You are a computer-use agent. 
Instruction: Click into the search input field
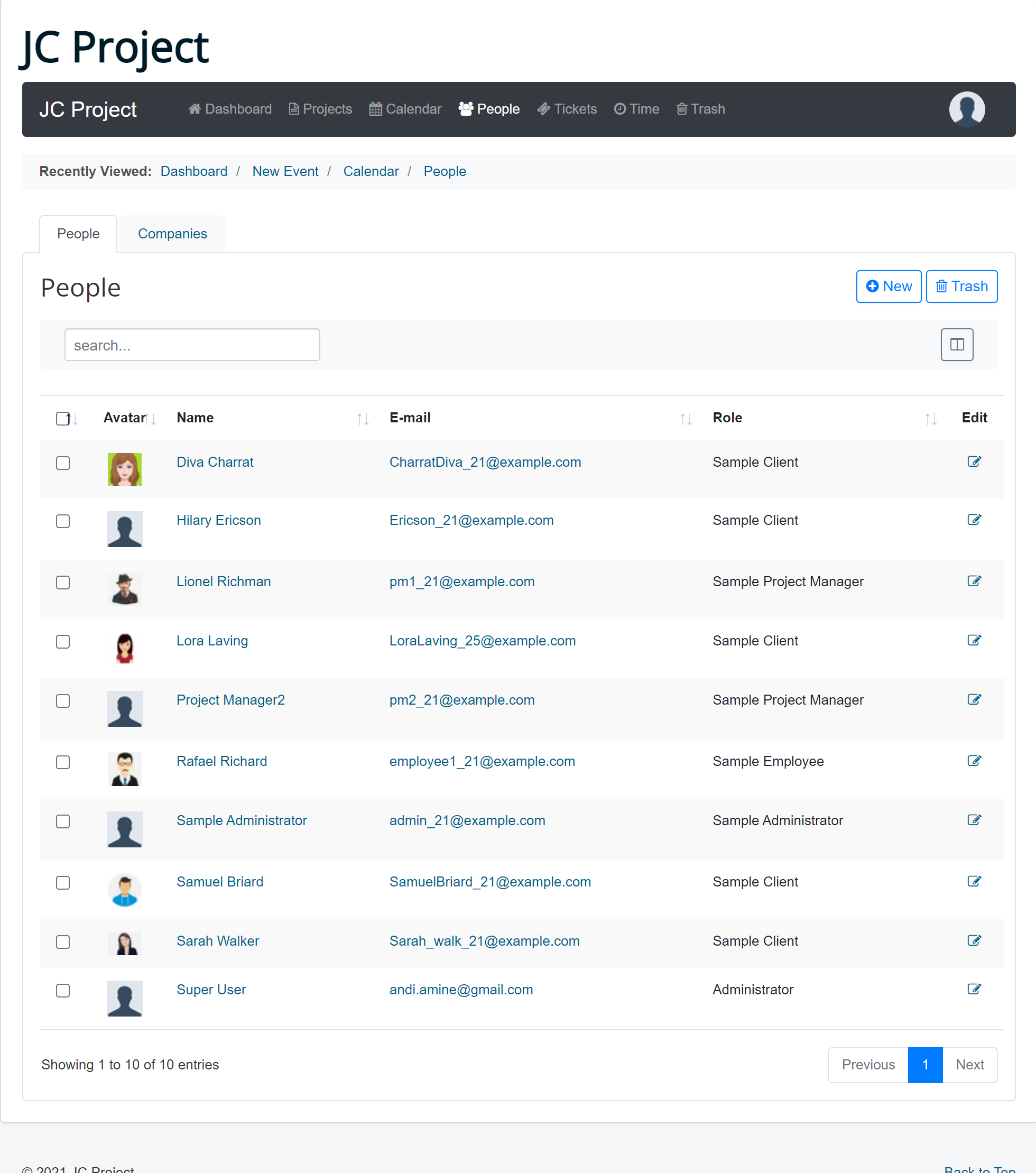192,345
